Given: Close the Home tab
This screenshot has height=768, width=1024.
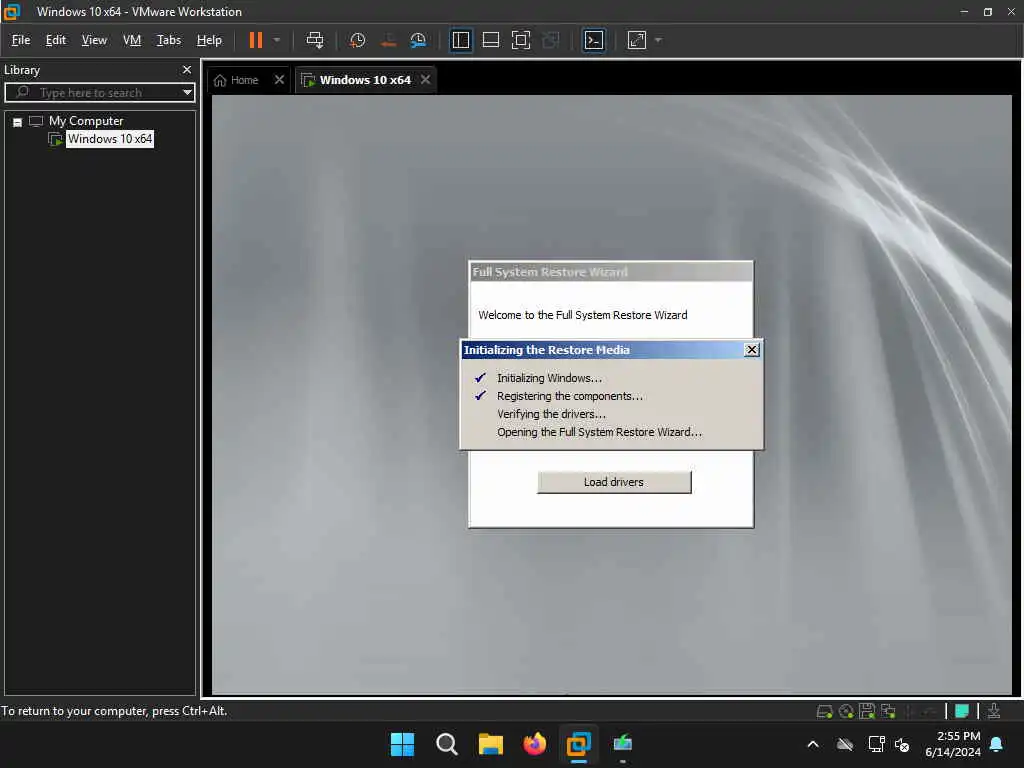Looking at the screenshot, I should point(280,80).
